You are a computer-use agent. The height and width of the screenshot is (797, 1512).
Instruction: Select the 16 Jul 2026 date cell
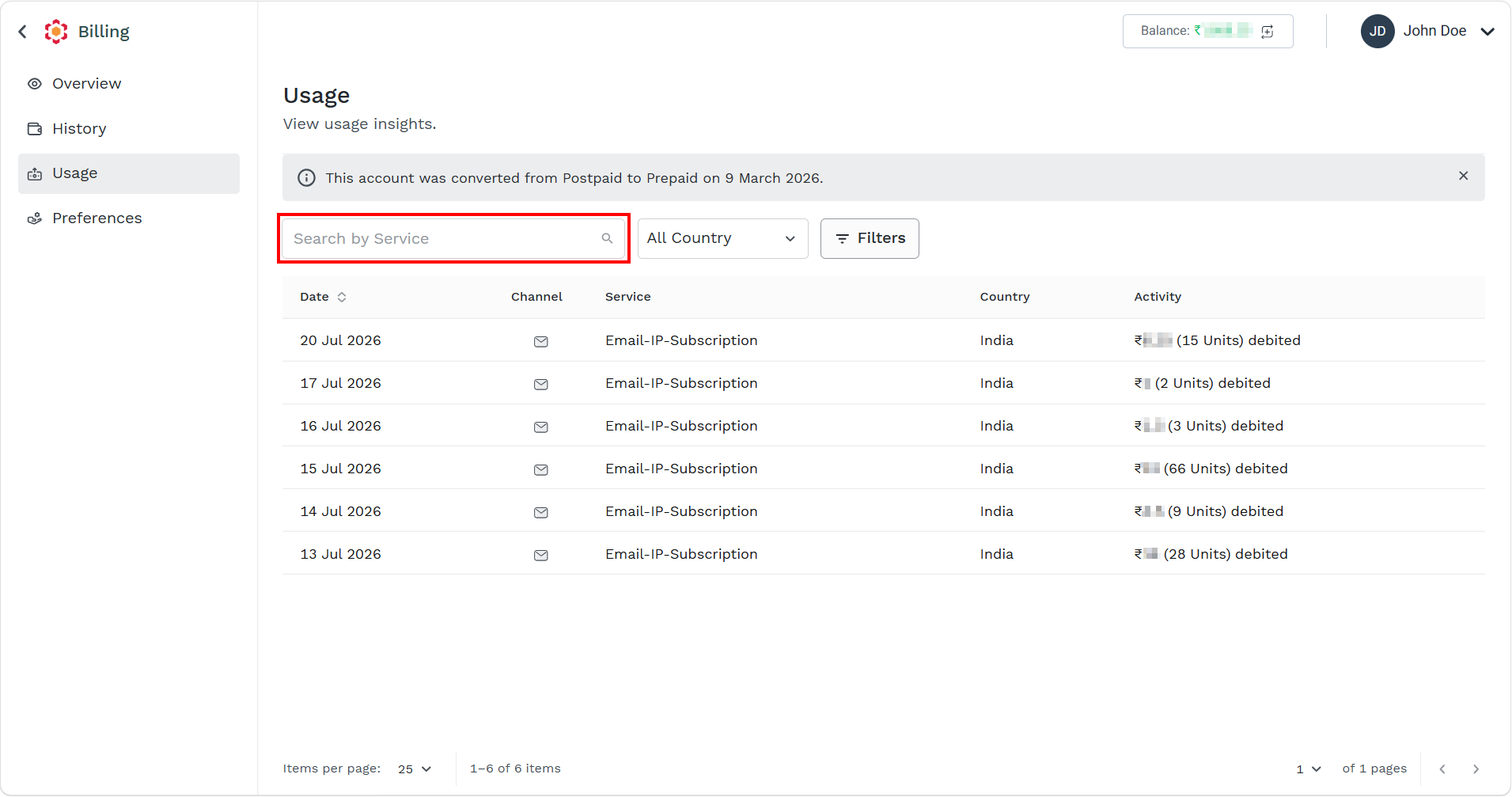coord(340,426)
